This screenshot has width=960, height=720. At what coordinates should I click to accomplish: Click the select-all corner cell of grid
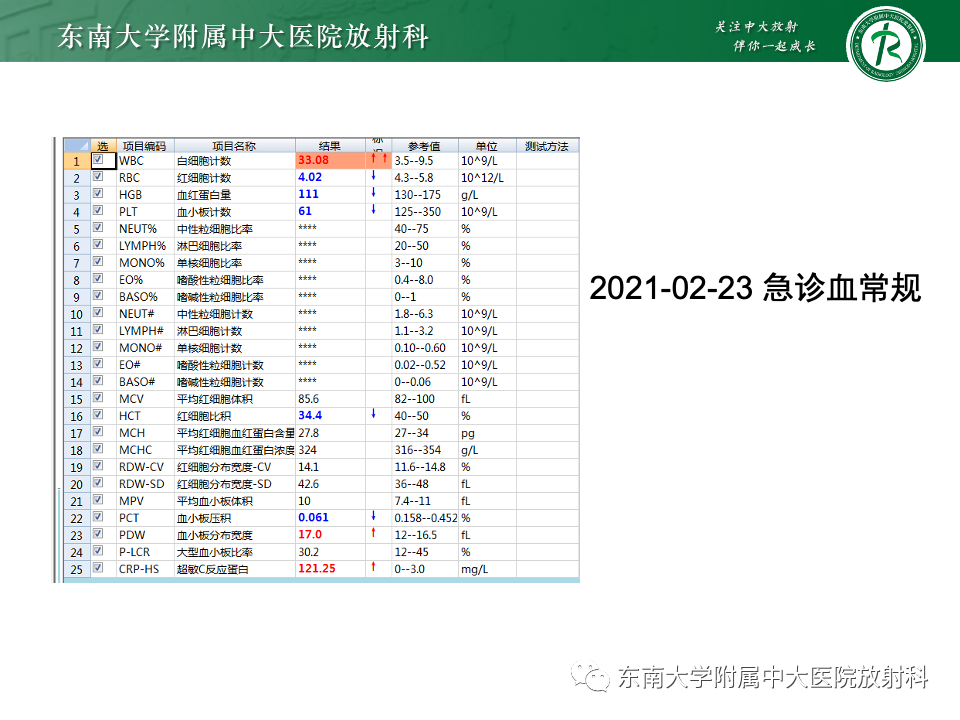[x=77, y=146]
